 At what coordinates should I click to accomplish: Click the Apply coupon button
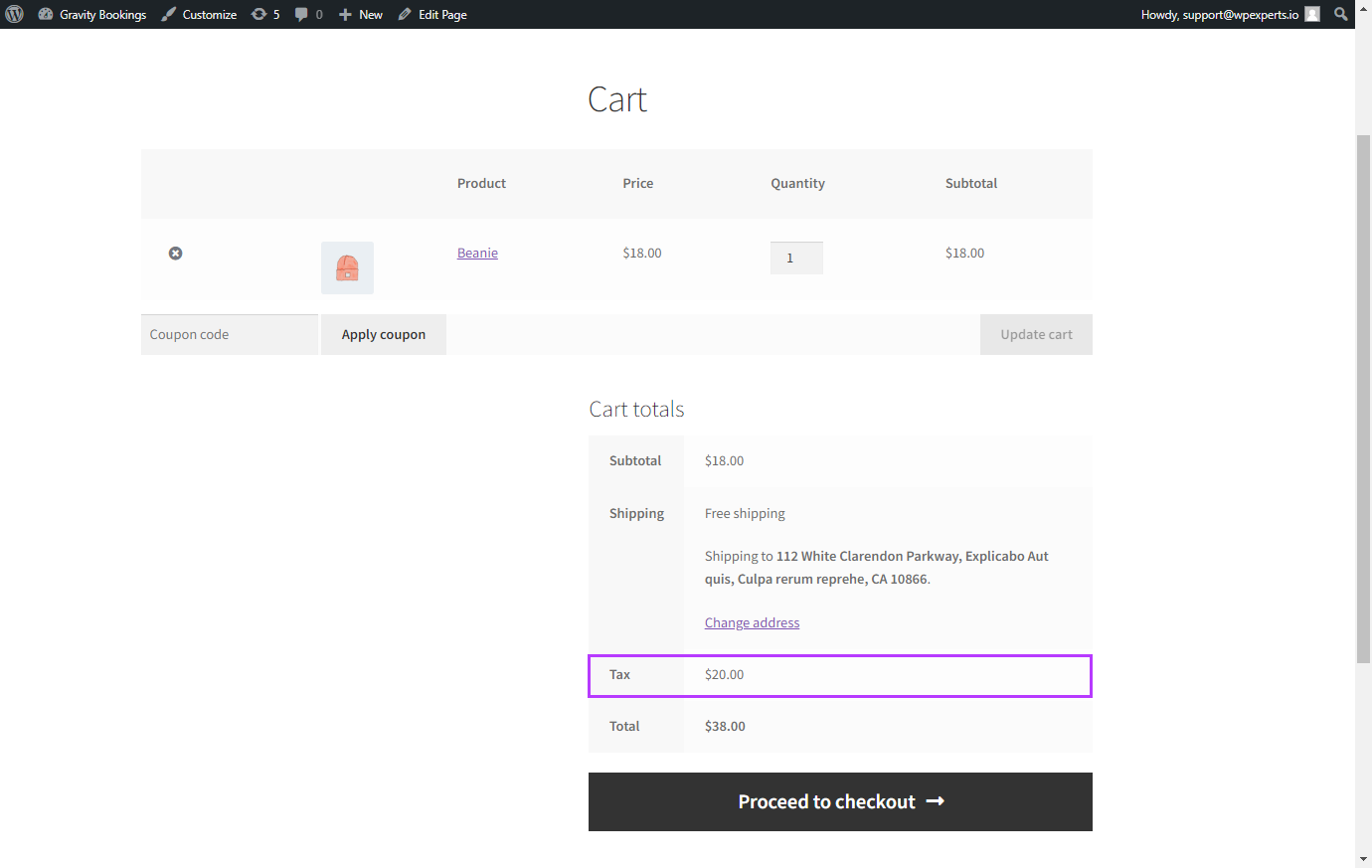pos(384,334)
